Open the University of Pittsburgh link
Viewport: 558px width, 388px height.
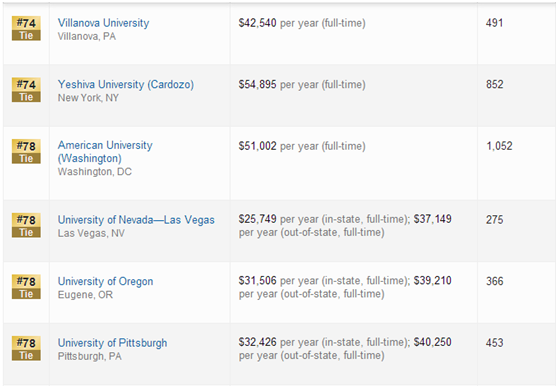(112, 343)
